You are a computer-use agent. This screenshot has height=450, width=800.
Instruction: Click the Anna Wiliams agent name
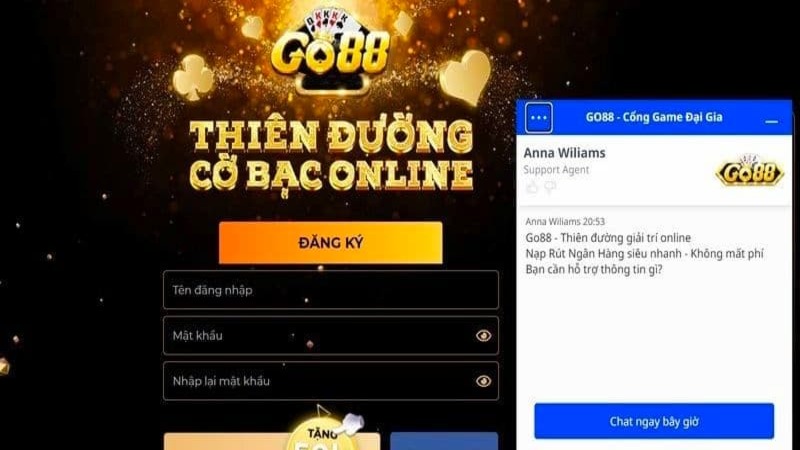[564, 153]
